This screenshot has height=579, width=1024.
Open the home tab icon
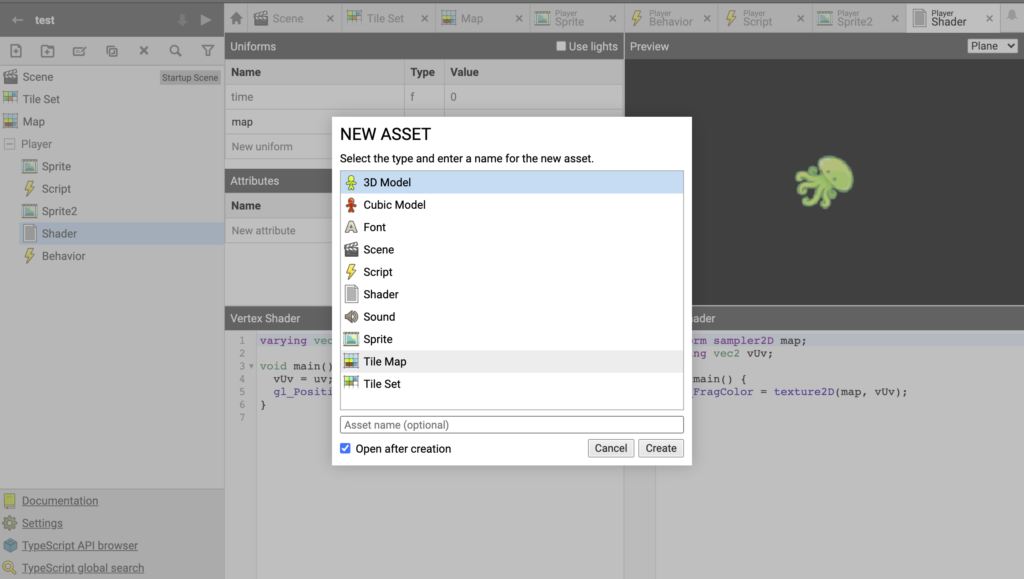click(236, 19)
